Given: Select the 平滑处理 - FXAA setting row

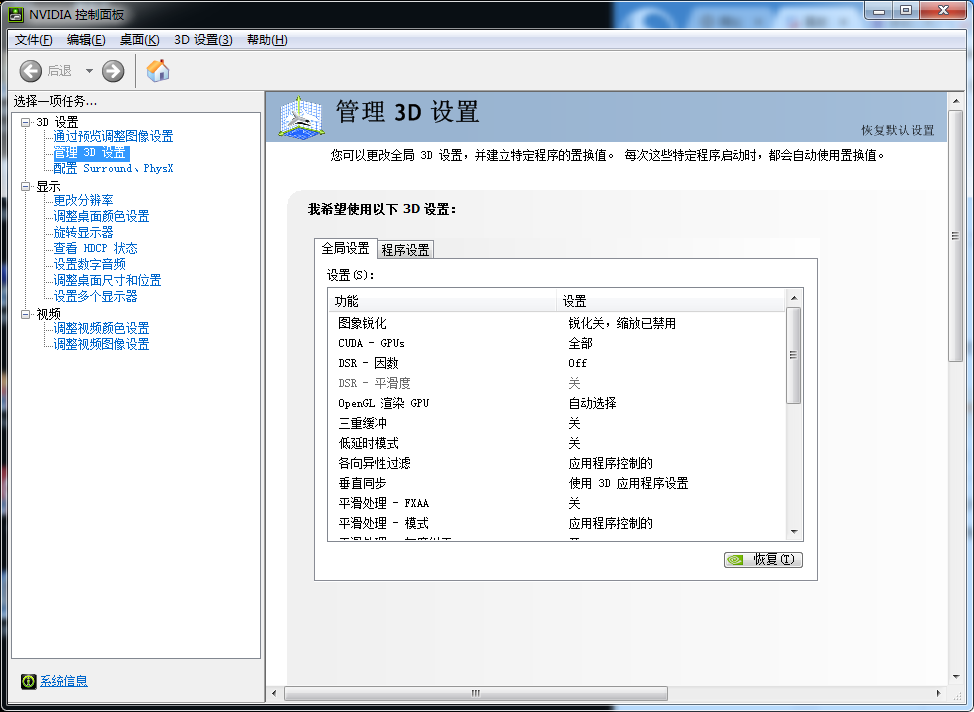Looking at the screenshot, I should coord(557,503).
